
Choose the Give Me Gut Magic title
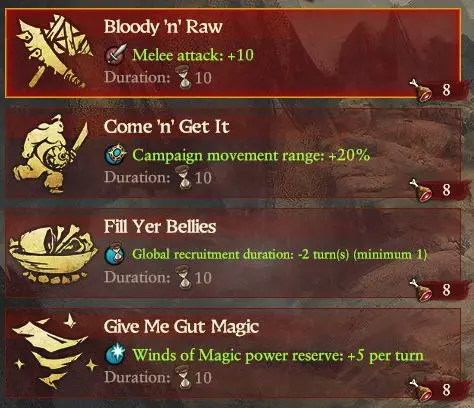pyautogui.click(x=181, y=327)
